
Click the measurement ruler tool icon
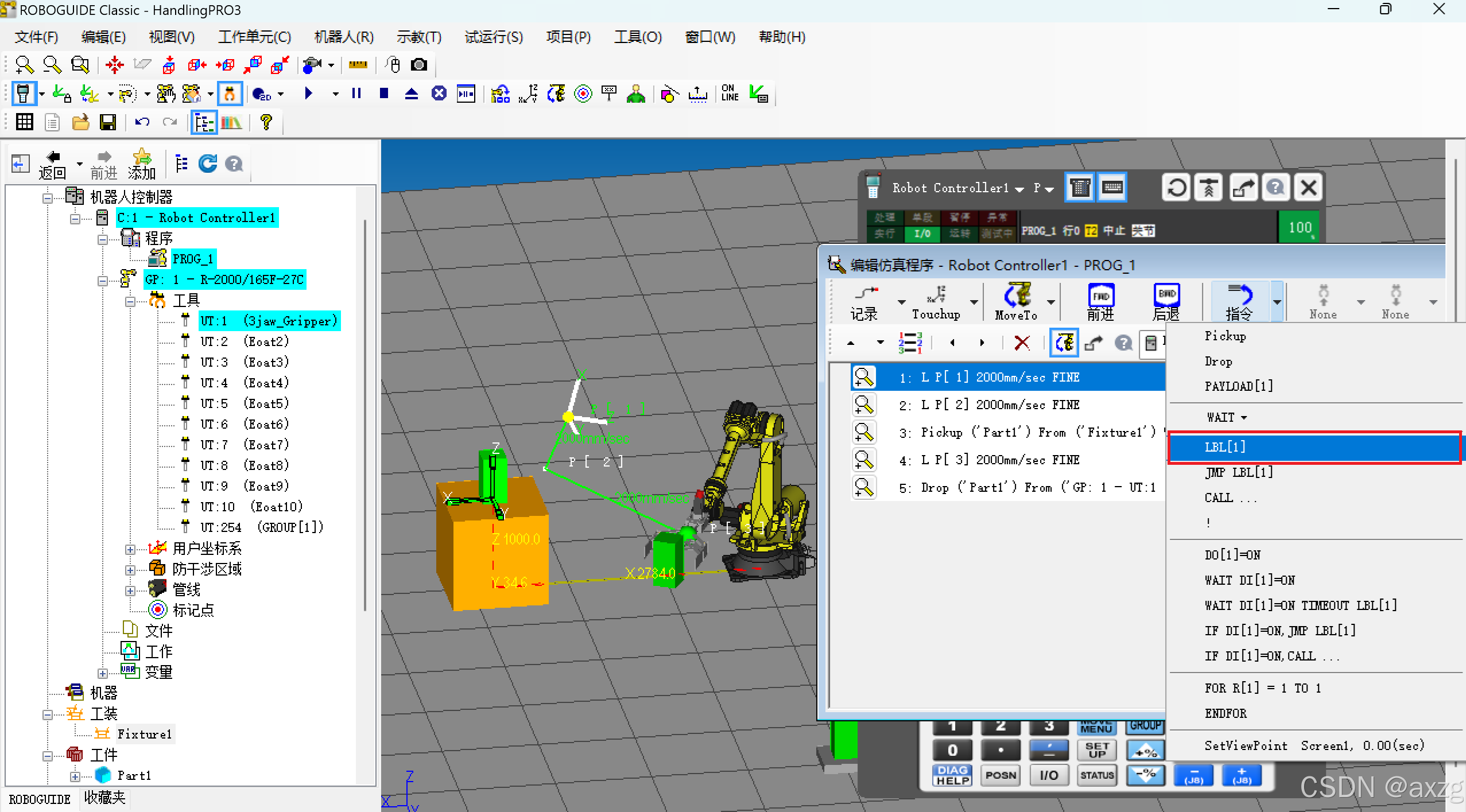coord(358,65)
